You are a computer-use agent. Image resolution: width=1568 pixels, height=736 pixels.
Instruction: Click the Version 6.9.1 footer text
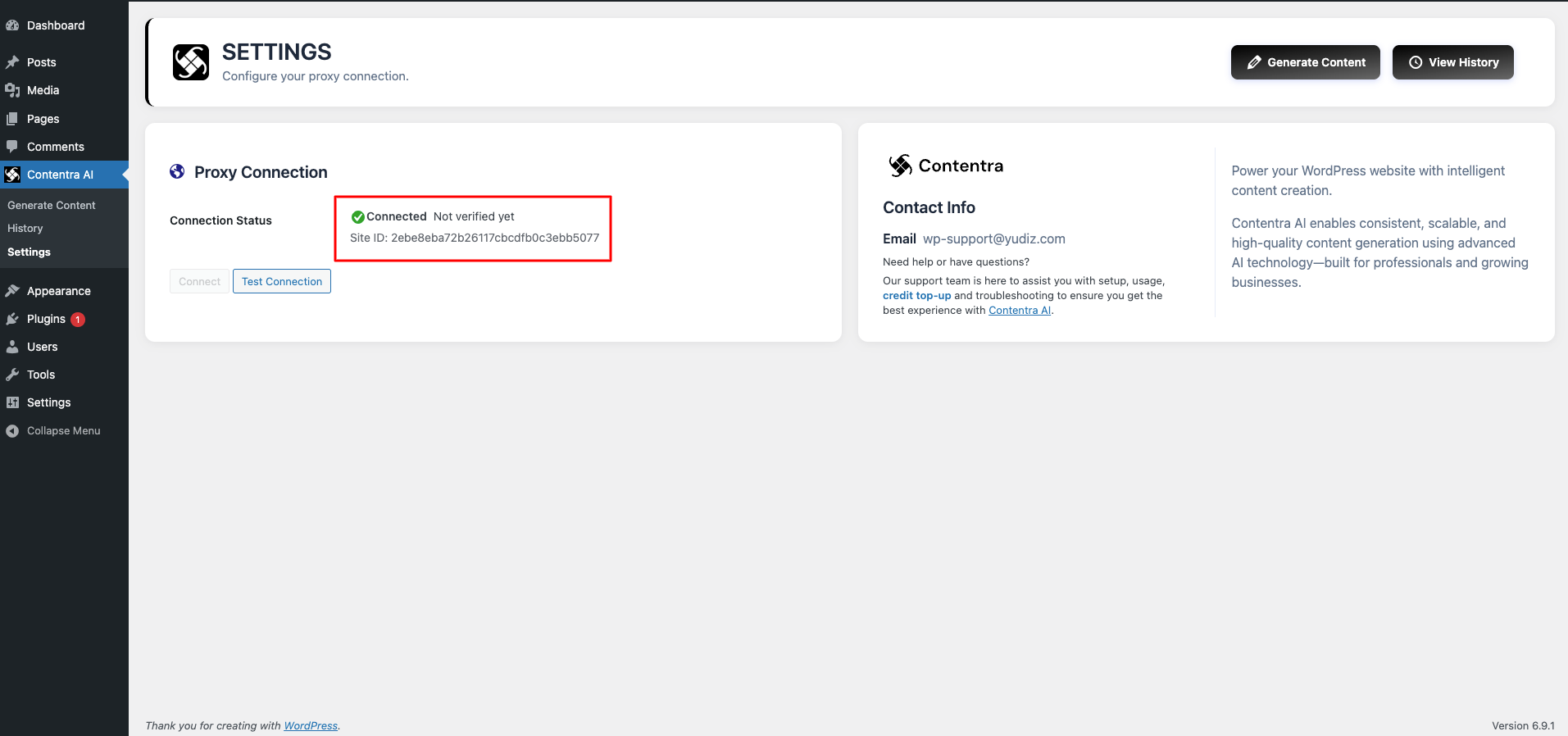point(1523,725)
